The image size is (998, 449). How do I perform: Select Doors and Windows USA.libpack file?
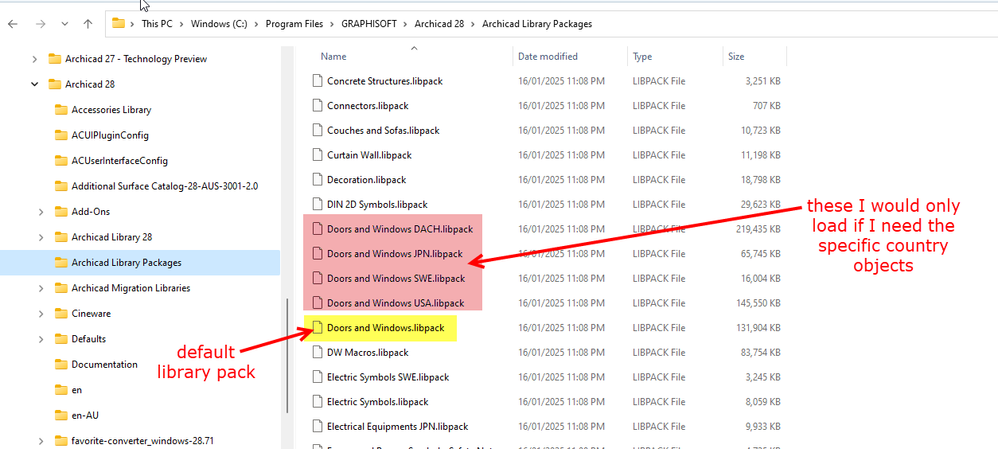click(x=395, y=303)
